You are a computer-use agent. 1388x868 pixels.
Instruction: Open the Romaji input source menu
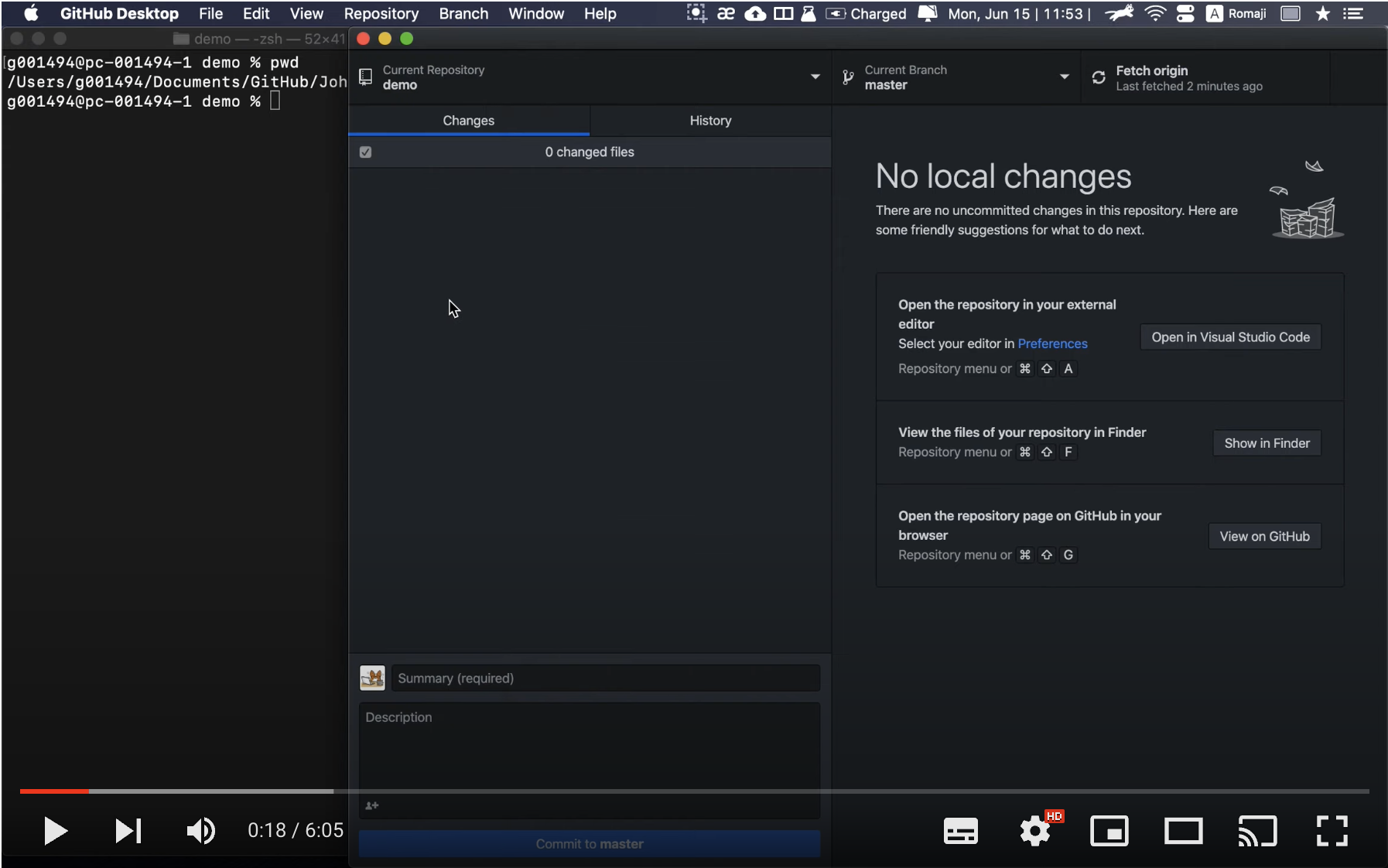point(1236,13)
